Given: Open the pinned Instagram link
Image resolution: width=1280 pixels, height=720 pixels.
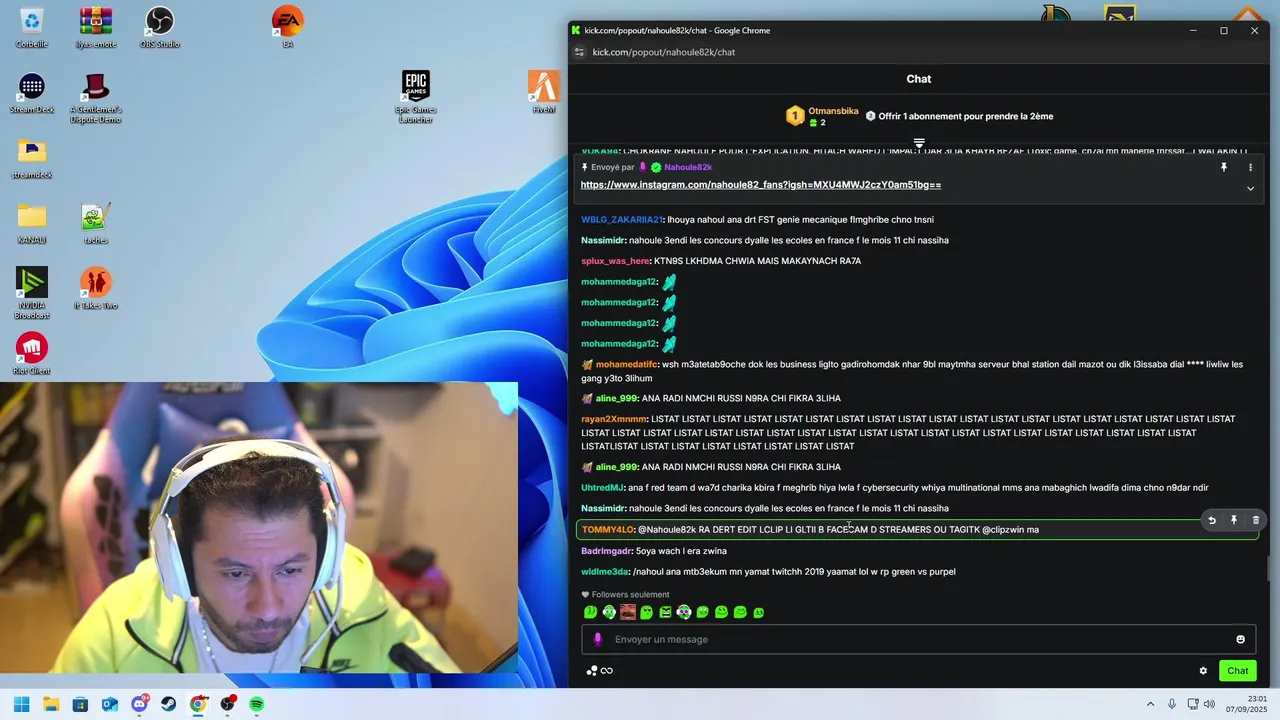Looking at the screenshot, I should (760, 185).
